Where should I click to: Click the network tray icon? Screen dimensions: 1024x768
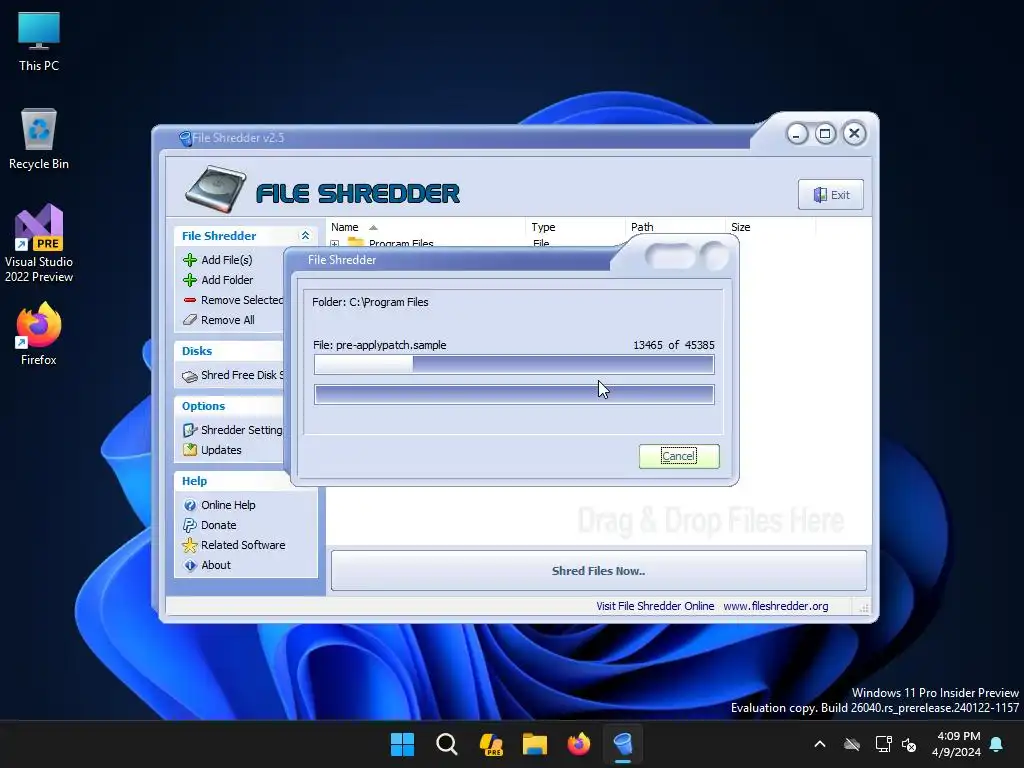click(883, 744)
